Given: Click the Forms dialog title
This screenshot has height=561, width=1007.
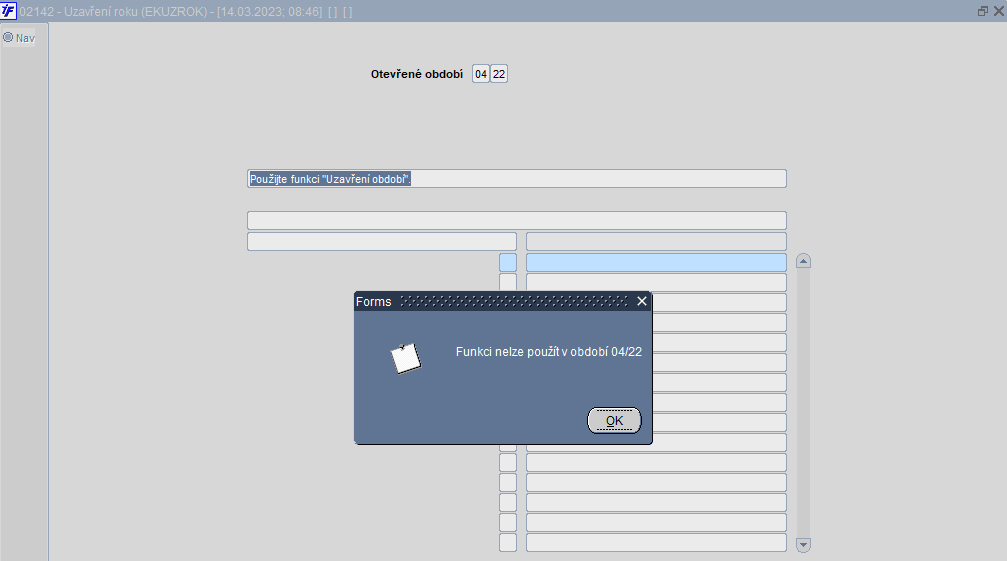Looking at the screenshot, I should pyautogui.click(x=374, y=302).
